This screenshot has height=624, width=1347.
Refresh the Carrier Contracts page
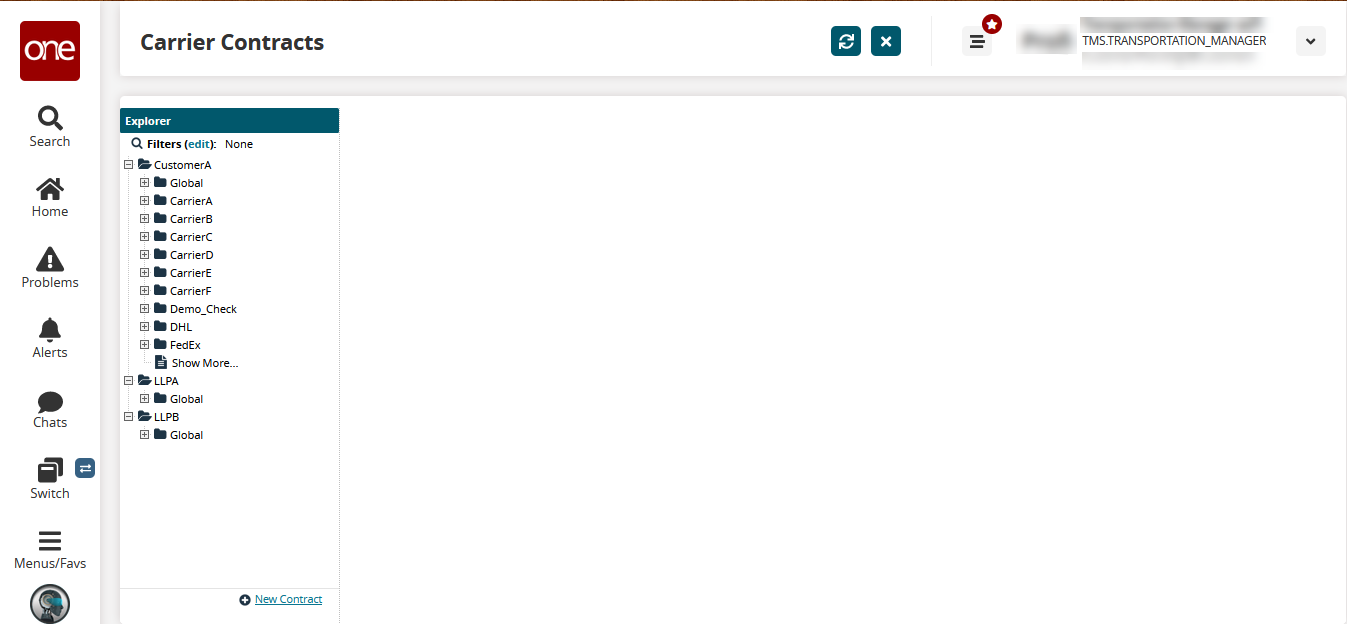coord(846,41)
